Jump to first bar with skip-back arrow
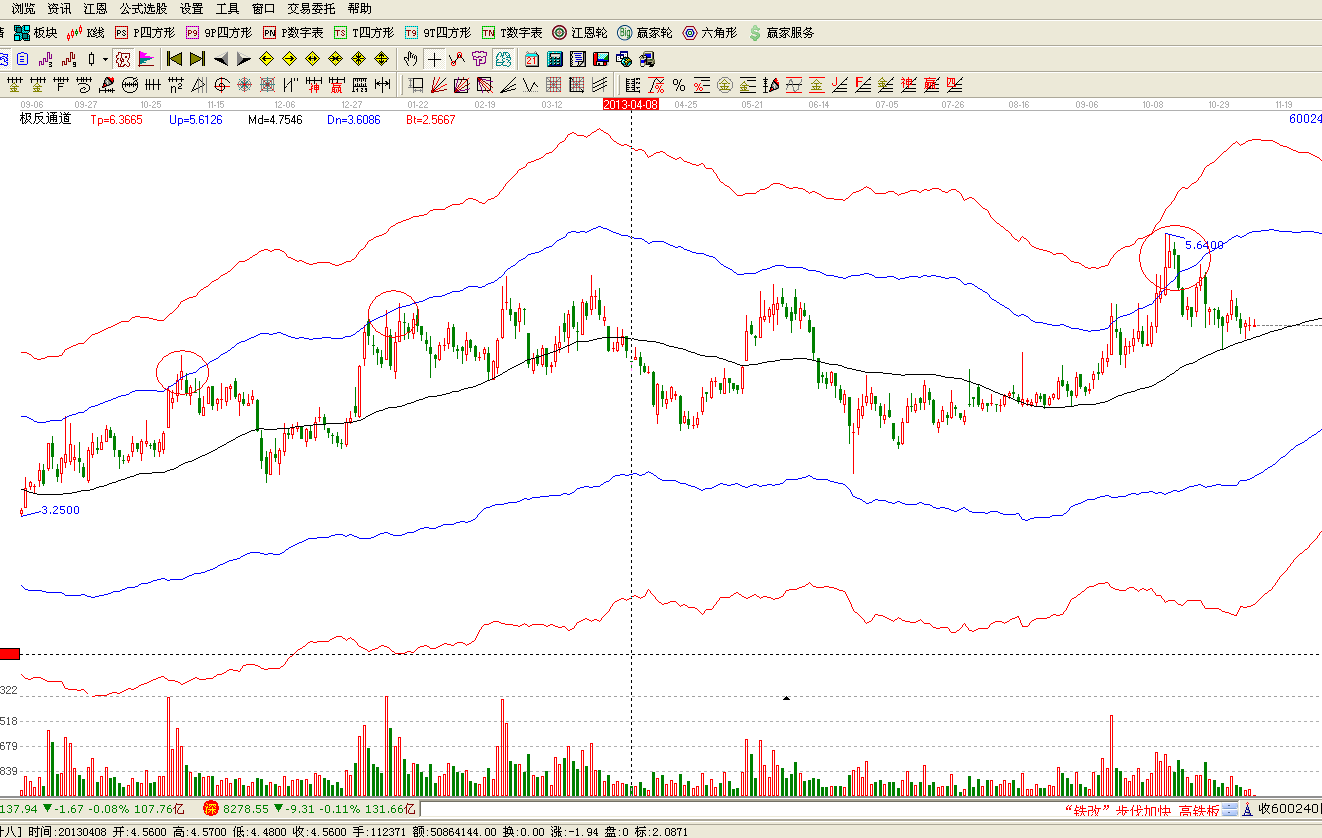The width and height of the screenshot is (1322, 838). pos(174,59)
